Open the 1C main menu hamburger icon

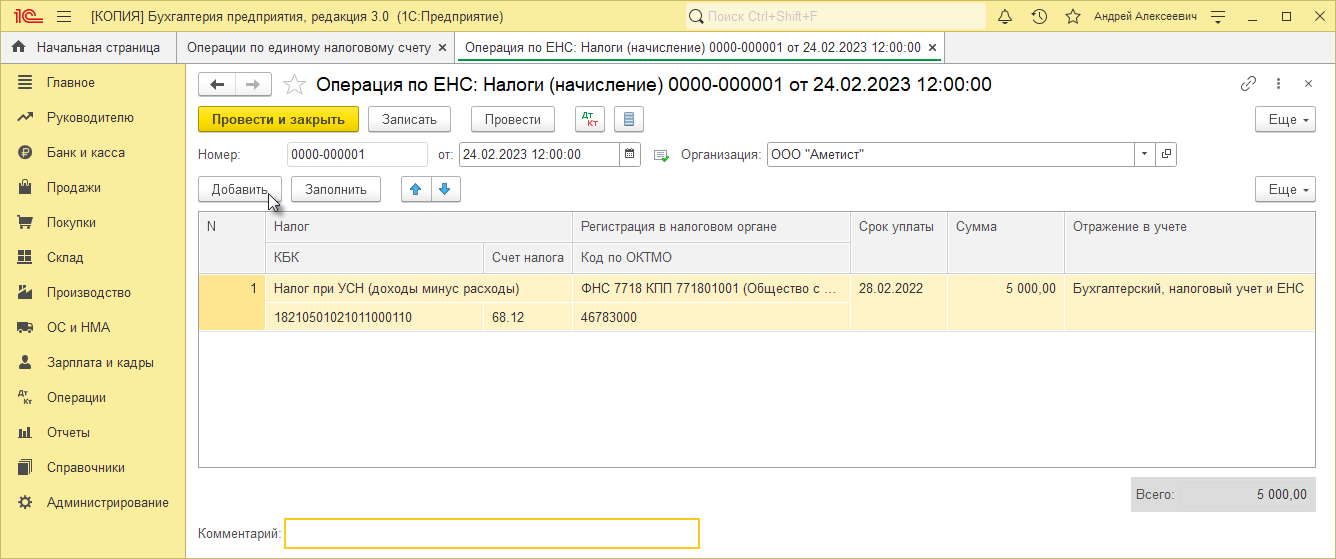[x=64, y=17]
